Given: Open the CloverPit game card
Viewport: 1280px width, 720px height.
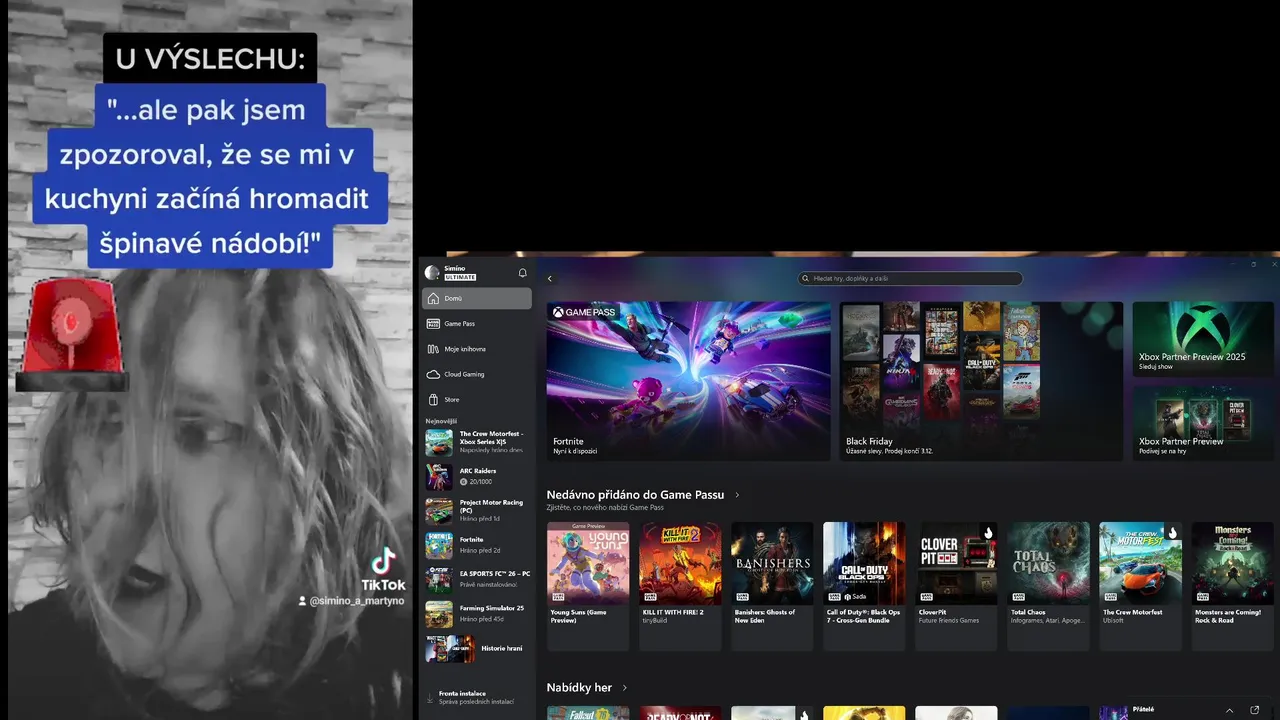Looking at the screenshot, I should click(956, 586).
